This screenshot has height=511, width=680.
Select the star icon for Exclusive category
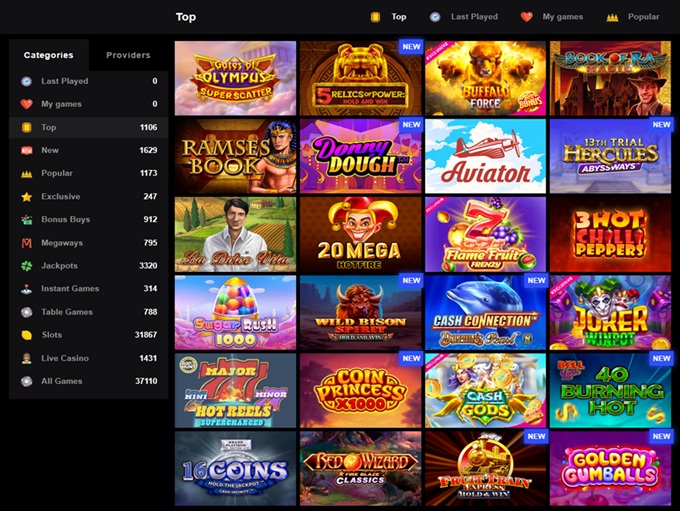point(26,197)
